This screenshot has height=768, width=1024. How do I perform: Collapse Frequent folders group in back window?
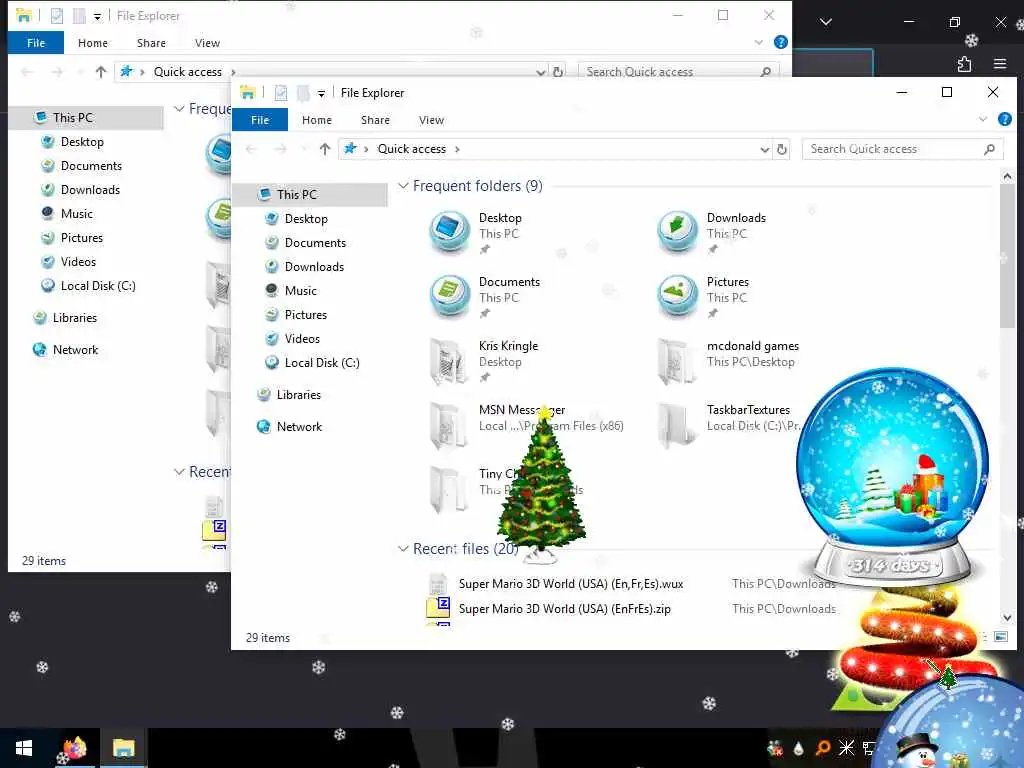pos(179,109)
